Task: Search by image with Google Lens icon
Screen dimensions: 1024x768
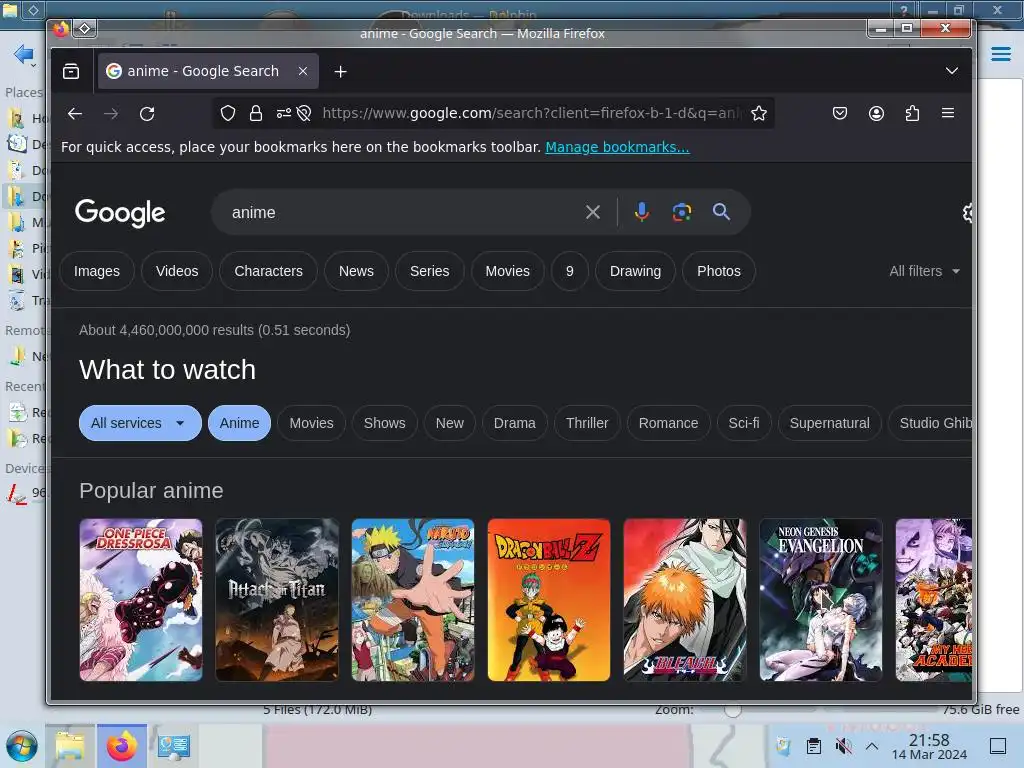Action: pos(682,212)
